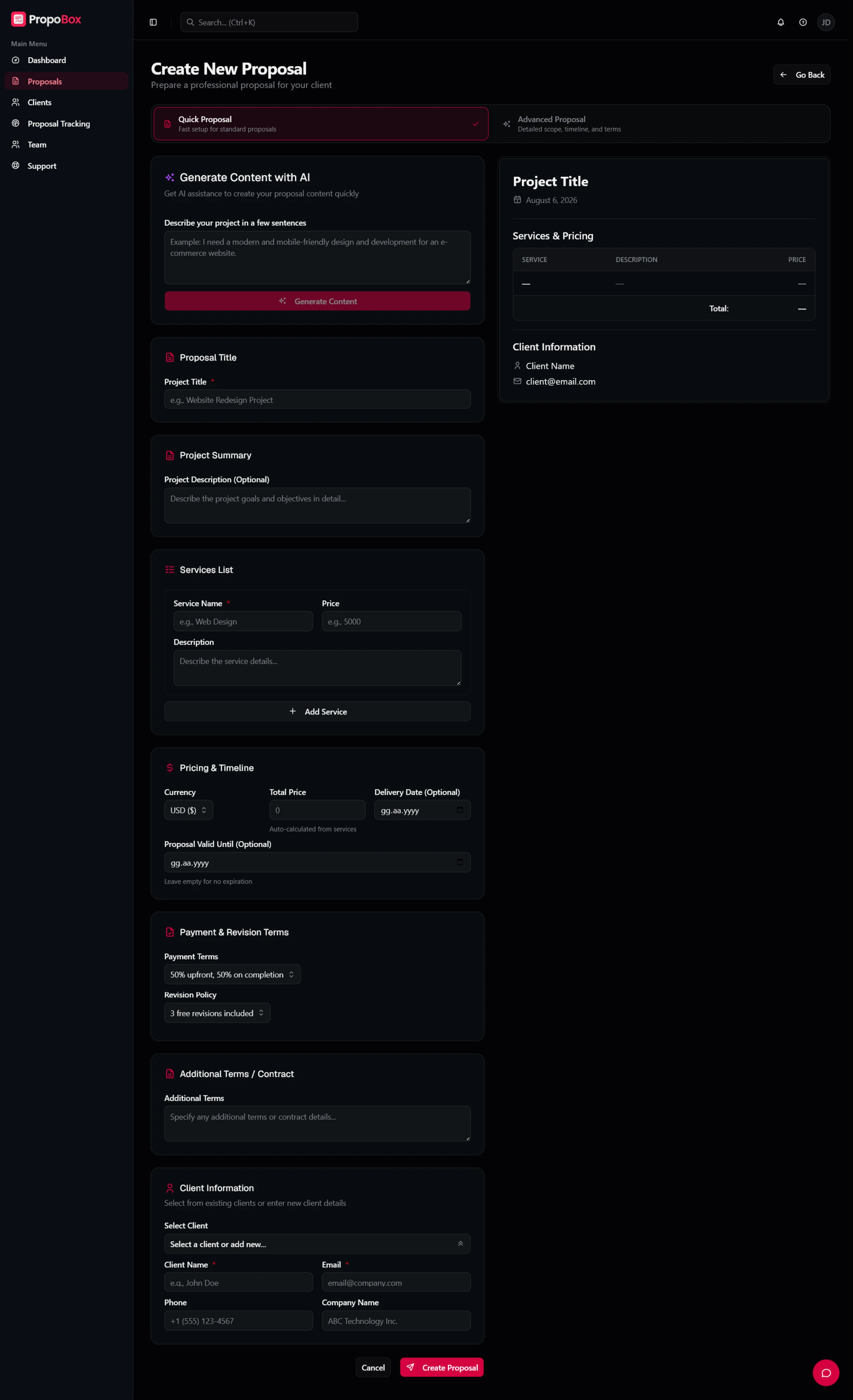Click the Client Information section person icon
The height and width of the screenshot is (1400, 853).
[169, 1188]
